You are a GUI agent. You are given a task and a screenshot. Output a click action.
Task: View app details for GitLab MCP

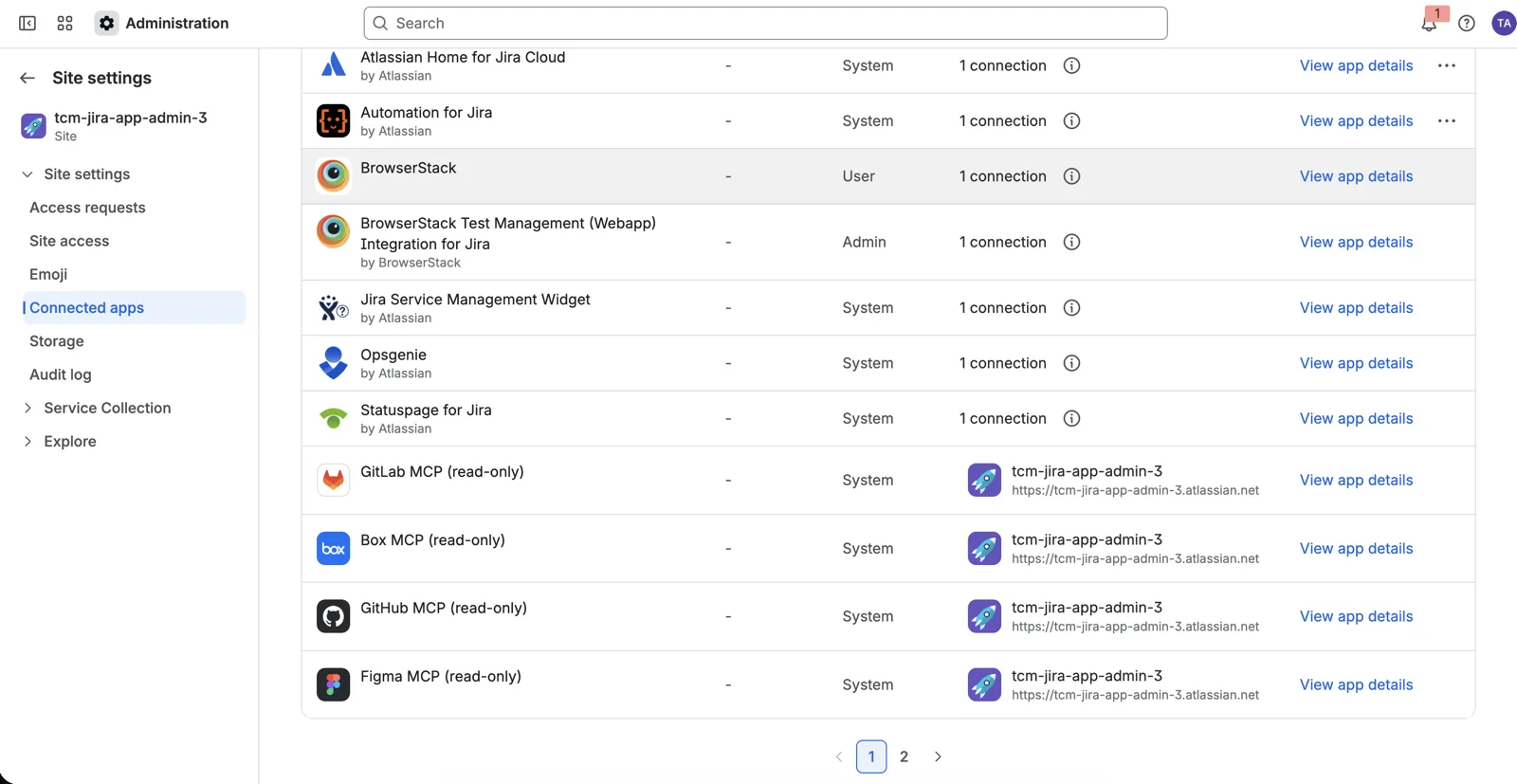coord(1356,480)
